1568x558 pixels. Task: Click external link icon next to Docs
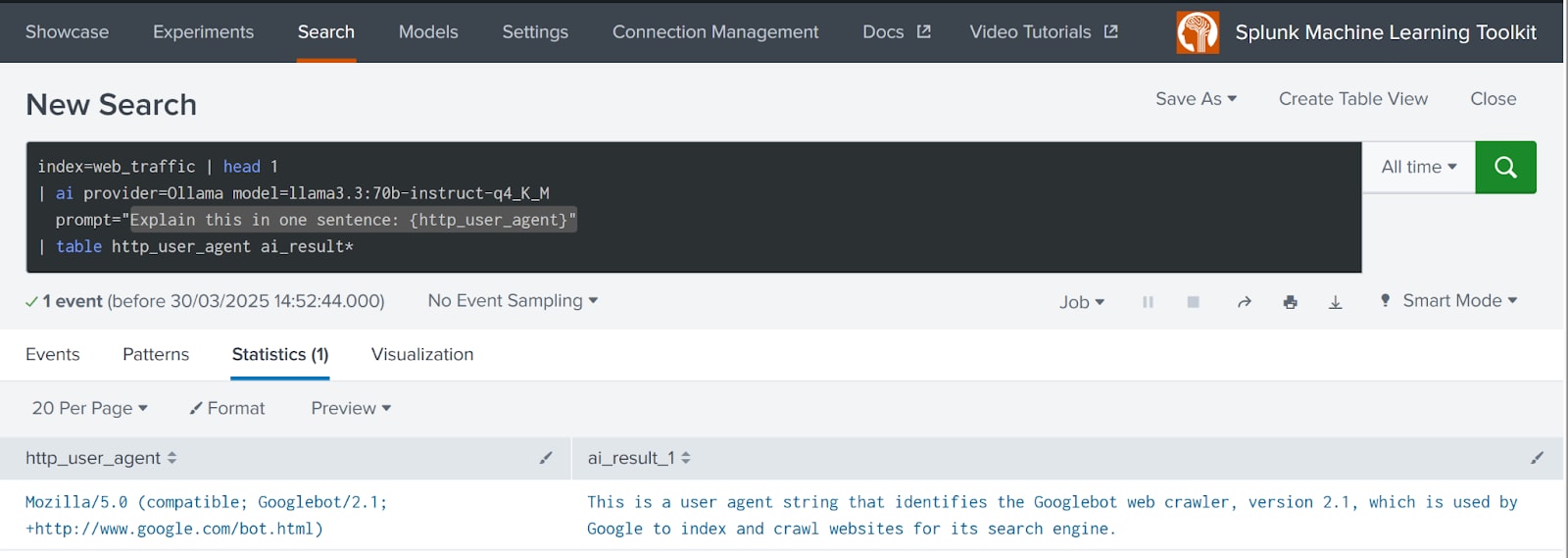(923, 31)
